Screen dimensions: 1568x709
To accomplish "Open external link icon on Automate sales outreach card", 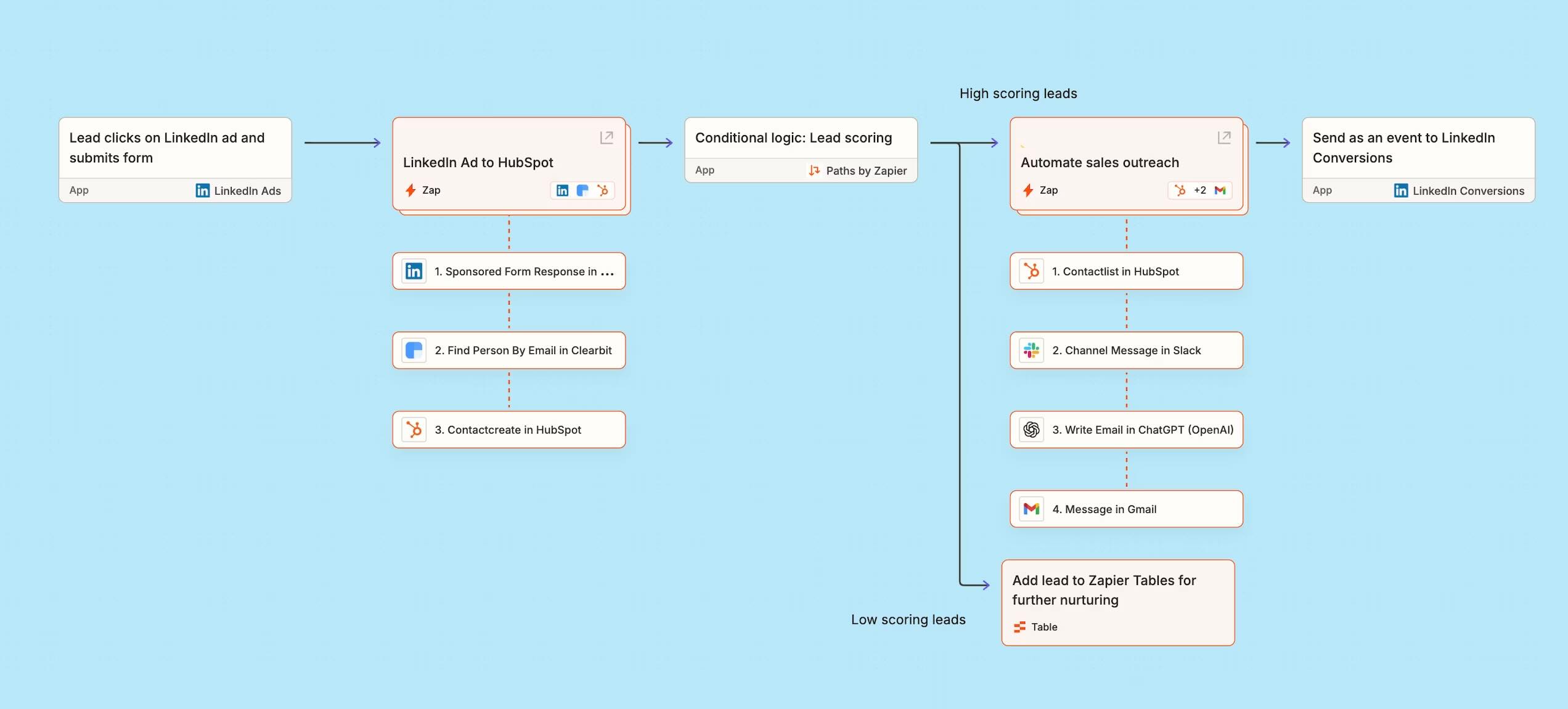I will [1224, 137].
